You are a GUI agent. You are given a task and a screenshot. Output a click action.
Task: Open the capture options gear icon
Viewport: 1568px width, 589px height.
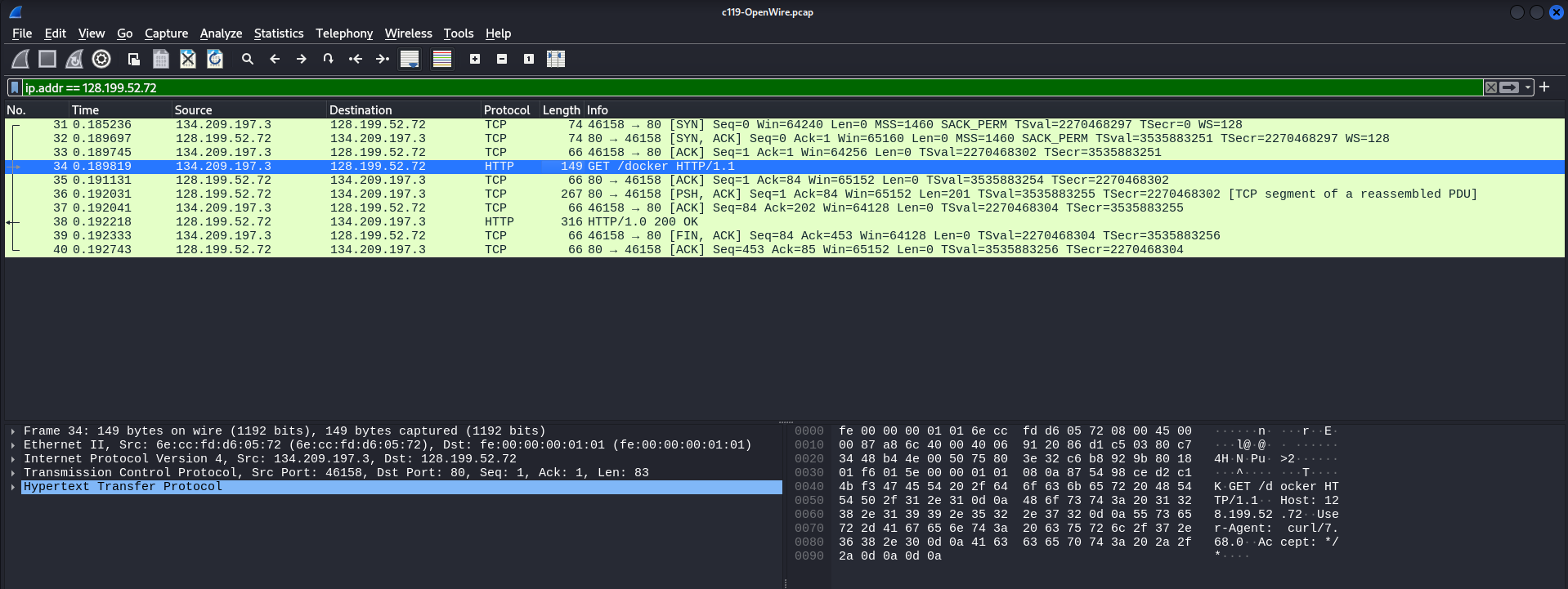coord(101,59)
